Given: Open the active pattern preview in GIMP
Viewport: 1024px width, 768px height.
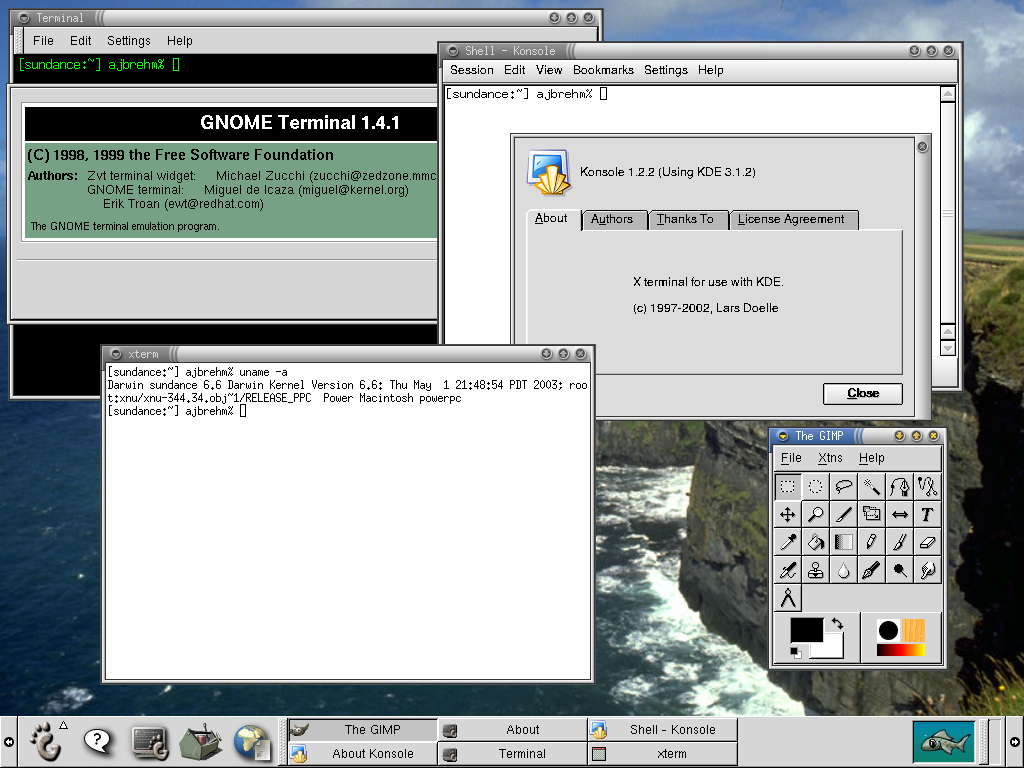Looking at the screenshot, I should (914, 630).
